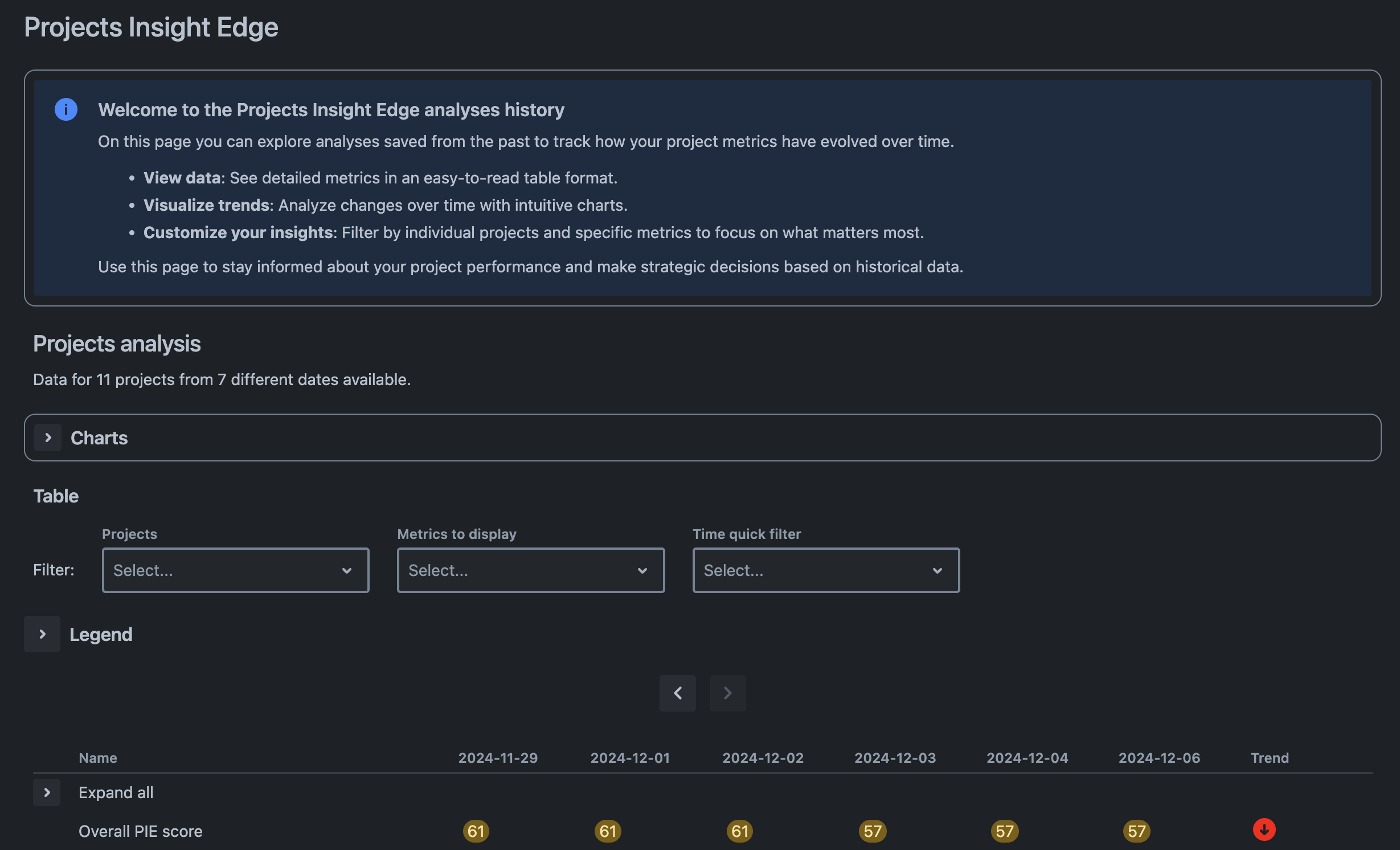This screenshot has width=1400, height=850.
Task: Expand the Charts section chevron
Action: 48,438
